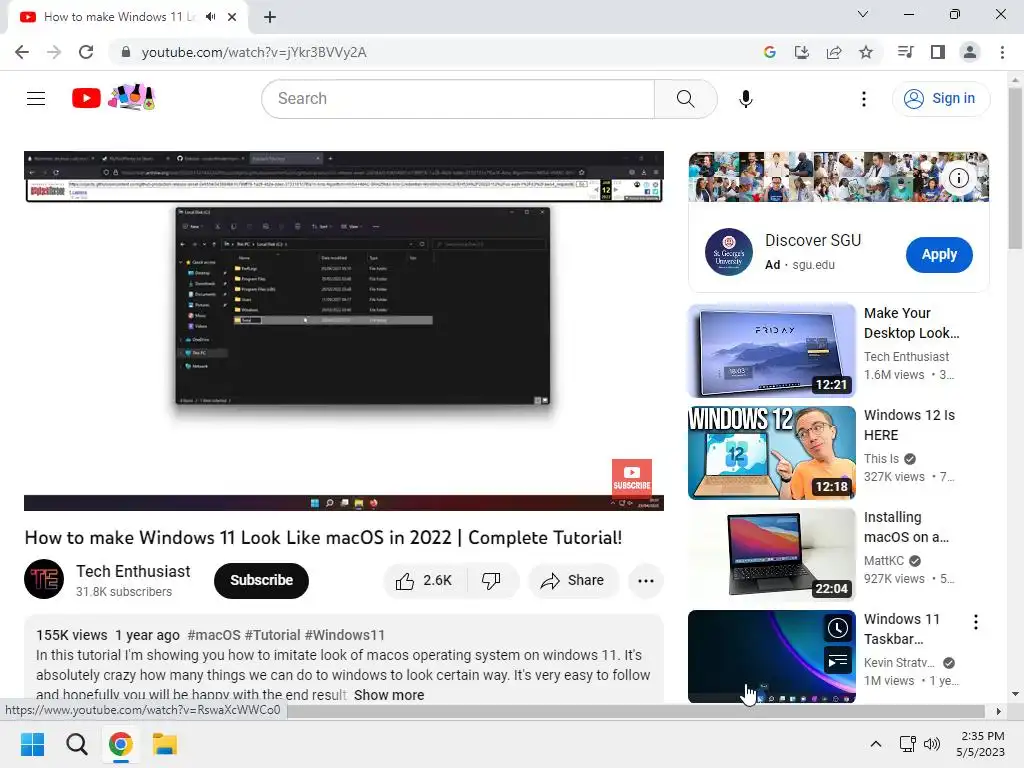The height and width of the screenshot is (768, 1024).
Task: Click the horizontal scrollbar right arrow
Action: 999,711
